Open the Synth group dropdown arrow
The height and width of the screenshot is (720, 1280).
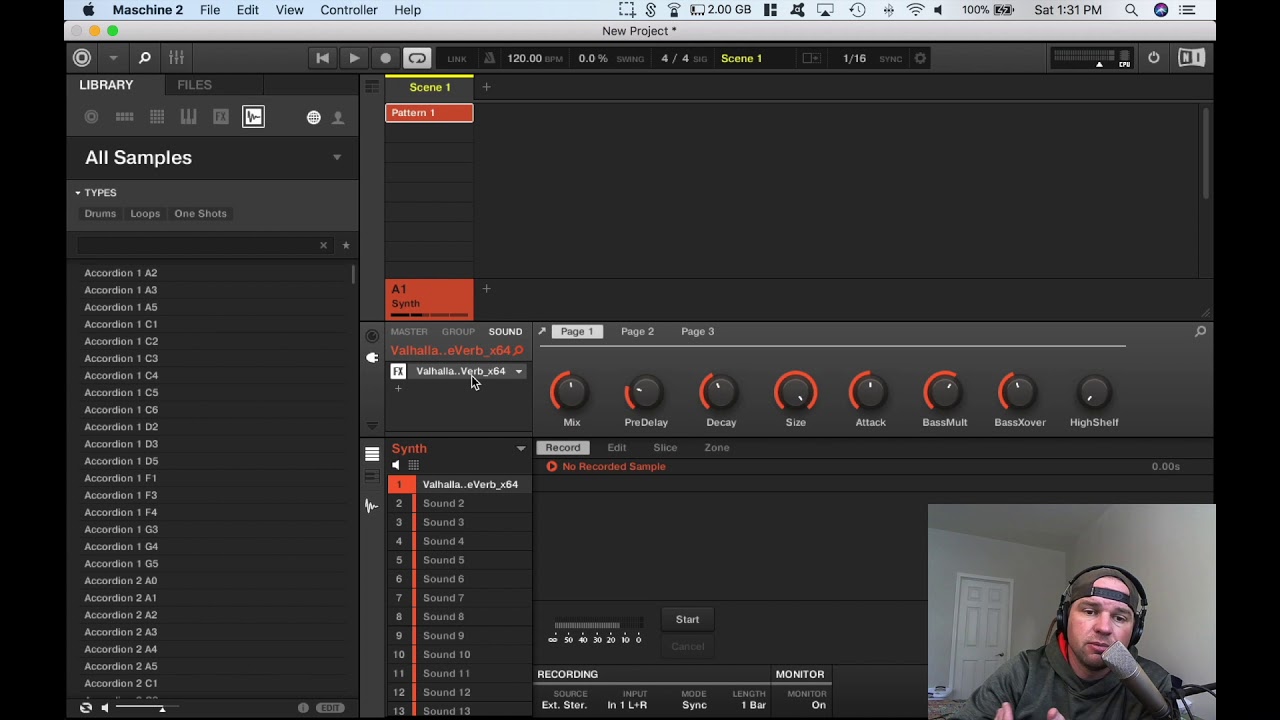click(520, 449)
